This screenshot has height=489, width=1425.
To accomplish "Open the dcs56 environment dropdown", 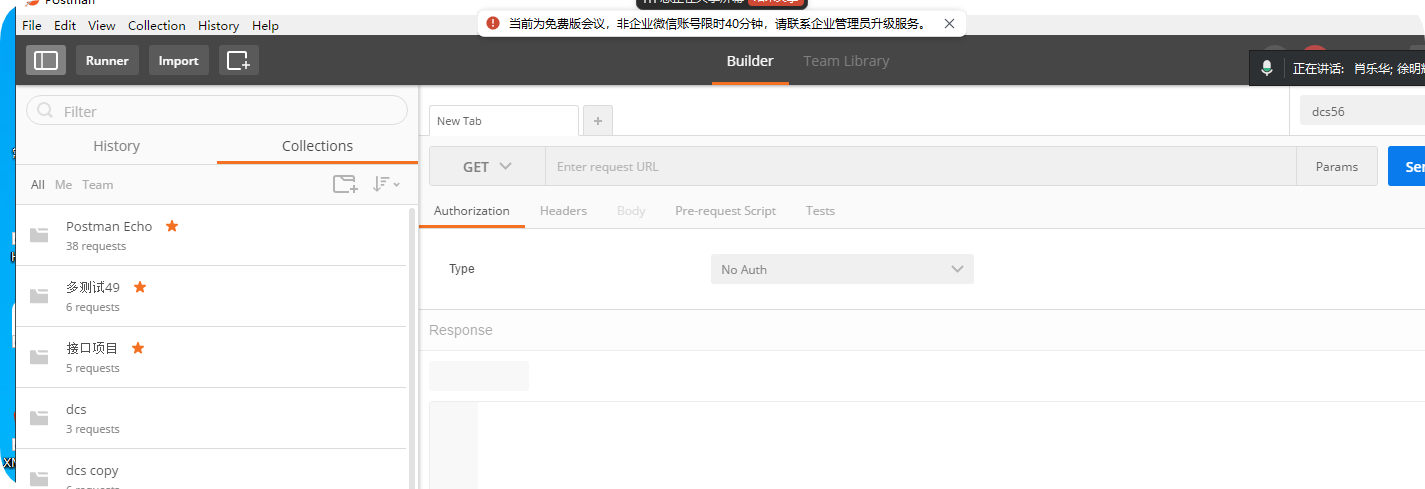I will pyautogui.click(x=1362, y=111).
